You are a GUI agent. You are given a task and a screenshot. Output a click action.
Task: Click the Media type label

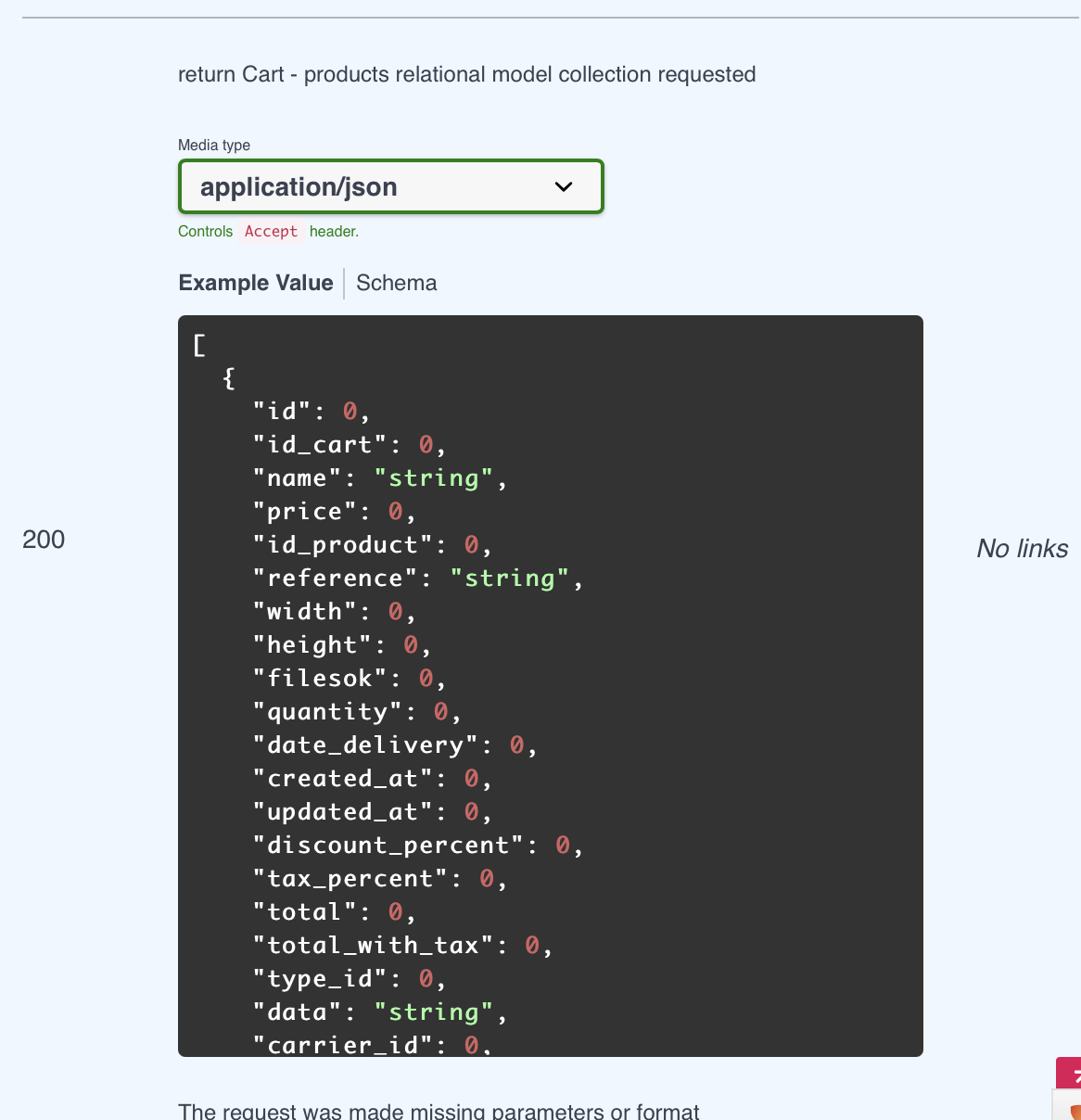pyautogui.click(x=214, y=145)
